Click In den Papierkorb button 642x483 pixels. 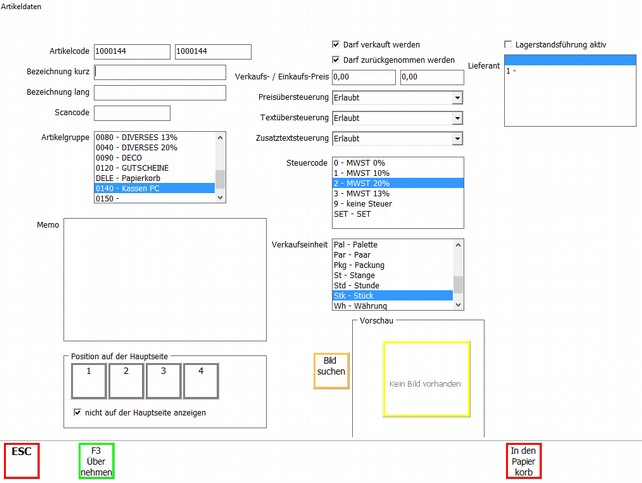point(529,460)
